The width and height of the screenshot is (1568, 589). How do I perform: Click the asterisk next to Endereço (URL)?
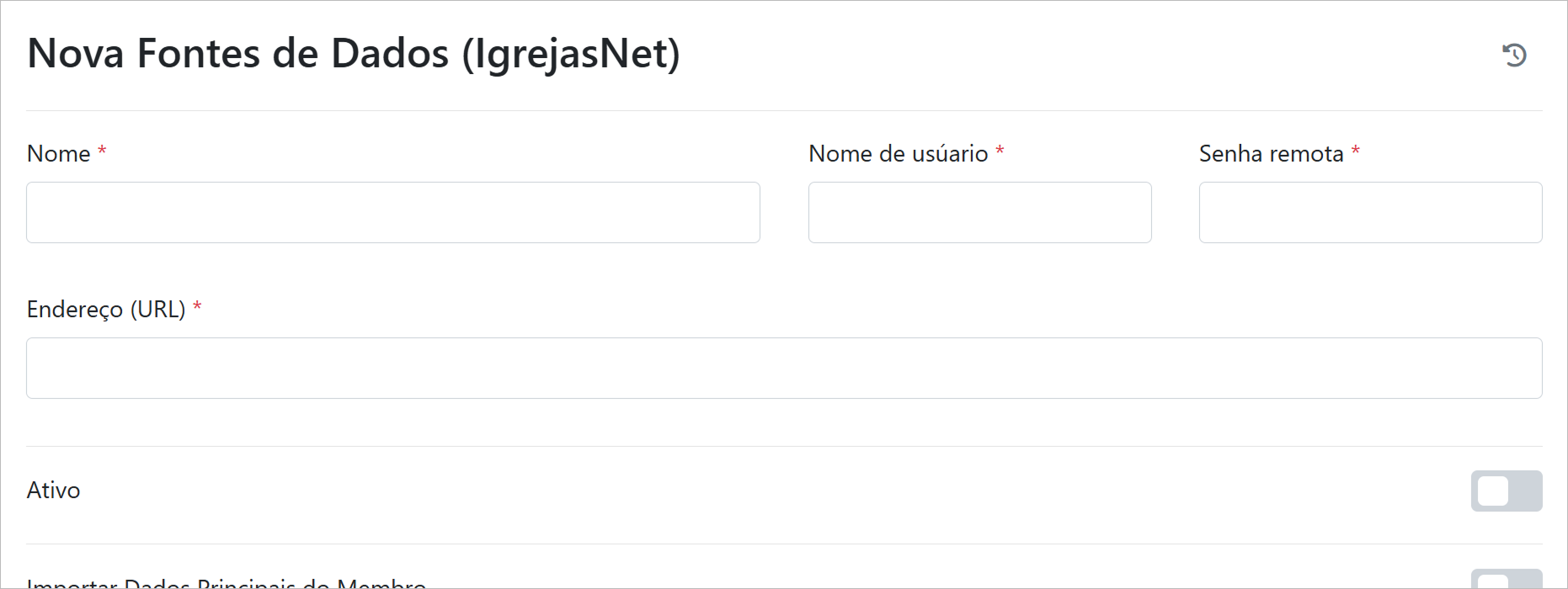point(197,308)
